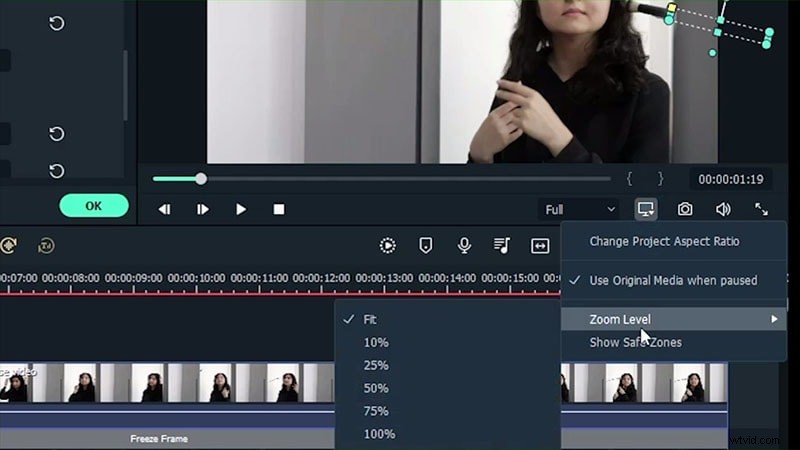Select 25% zoom level
800x450 pixels.
[x=376, y=365]
